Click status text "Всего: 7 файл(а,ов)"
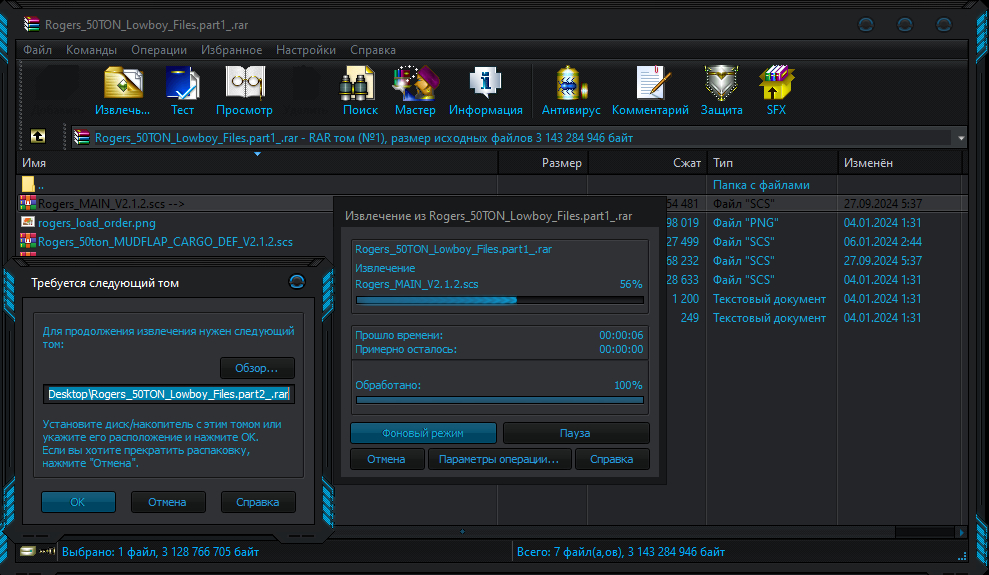The image size is (989, 575). point(570,552)
